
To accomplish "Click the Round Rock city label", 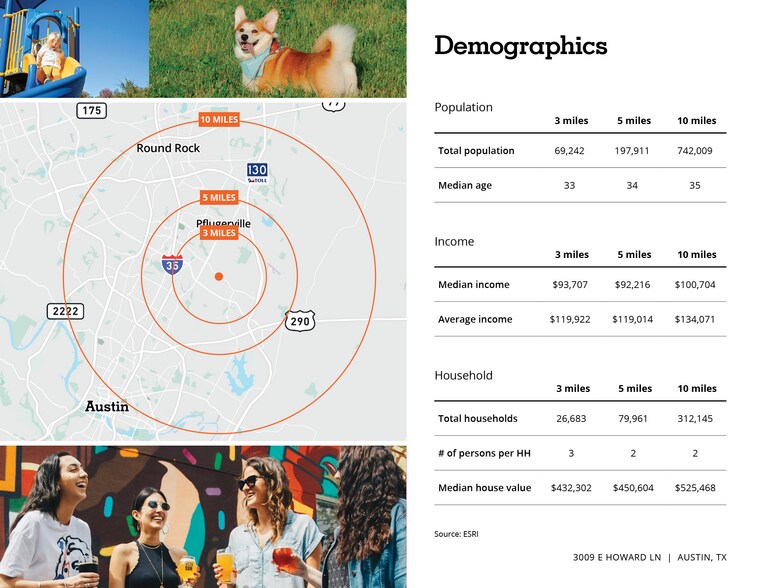I will coord(168,148).
